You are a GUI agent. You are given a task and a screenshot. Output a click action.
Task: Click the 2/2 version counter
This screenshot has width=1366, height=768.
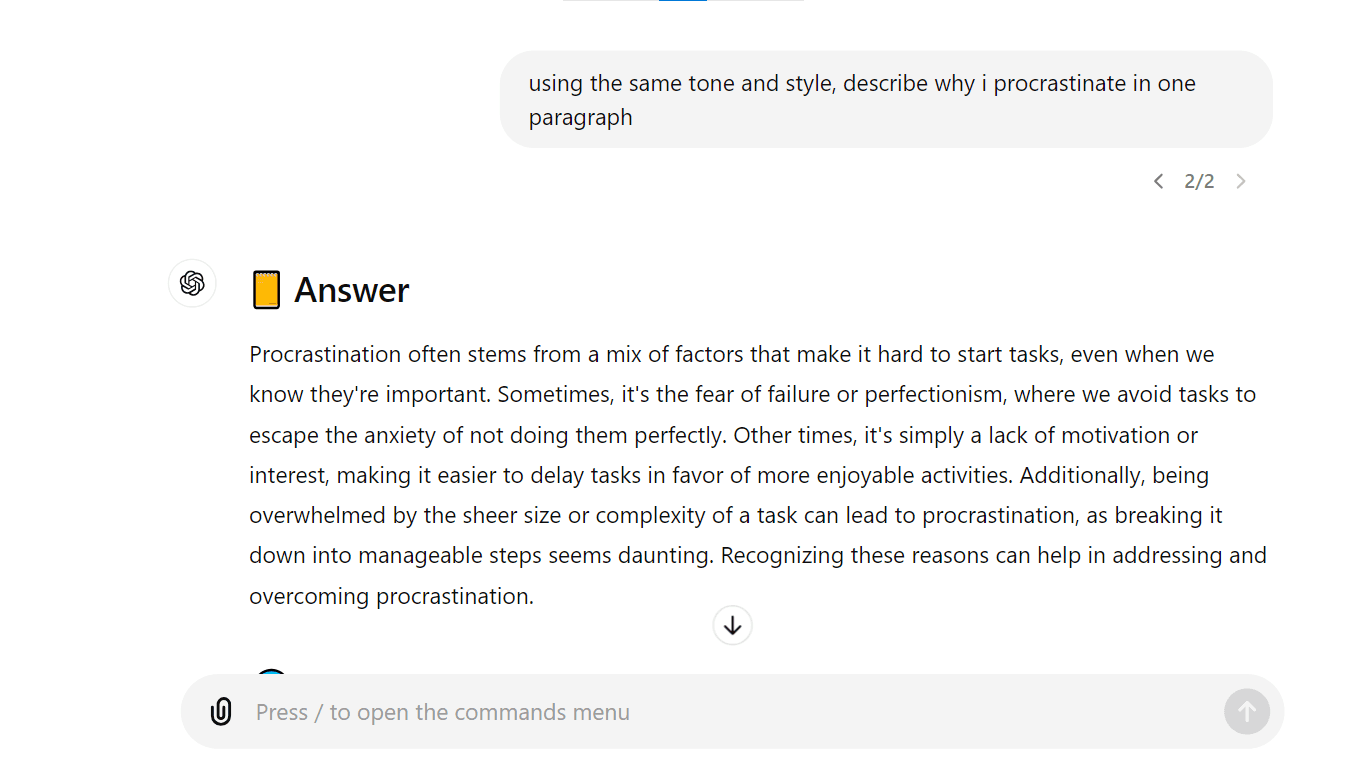pyautogui.click(x=1199, y=181)
